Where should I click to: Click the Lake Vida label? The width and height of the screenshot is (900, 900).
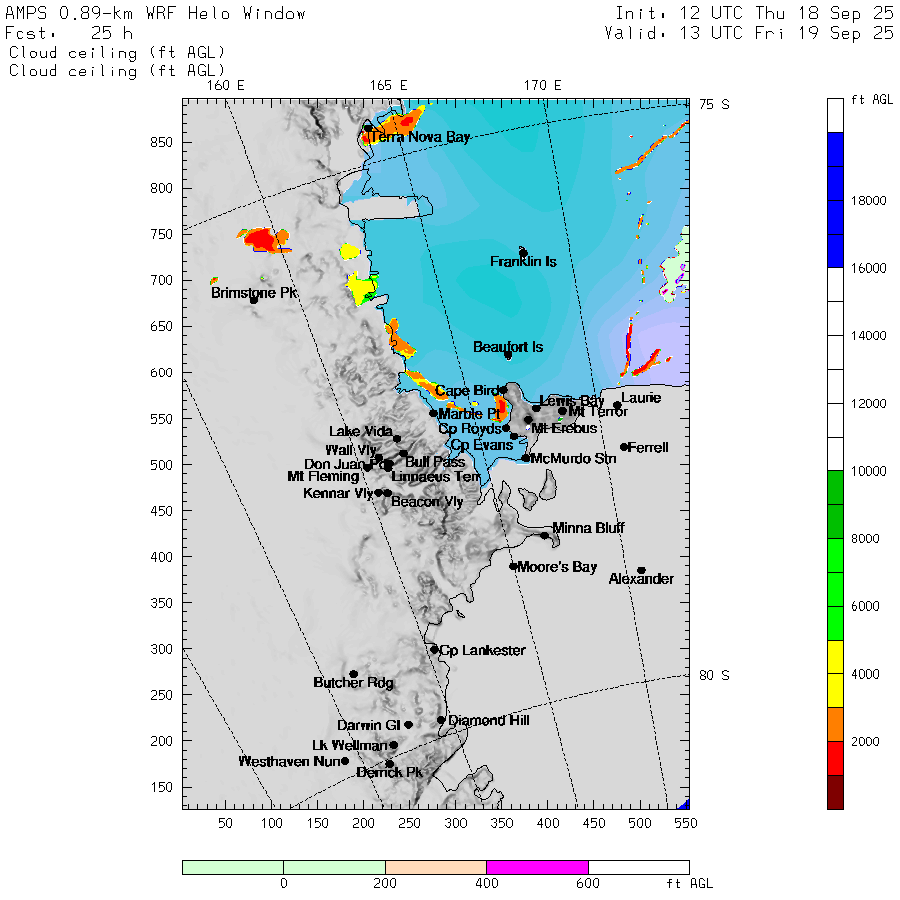point(361,432)
